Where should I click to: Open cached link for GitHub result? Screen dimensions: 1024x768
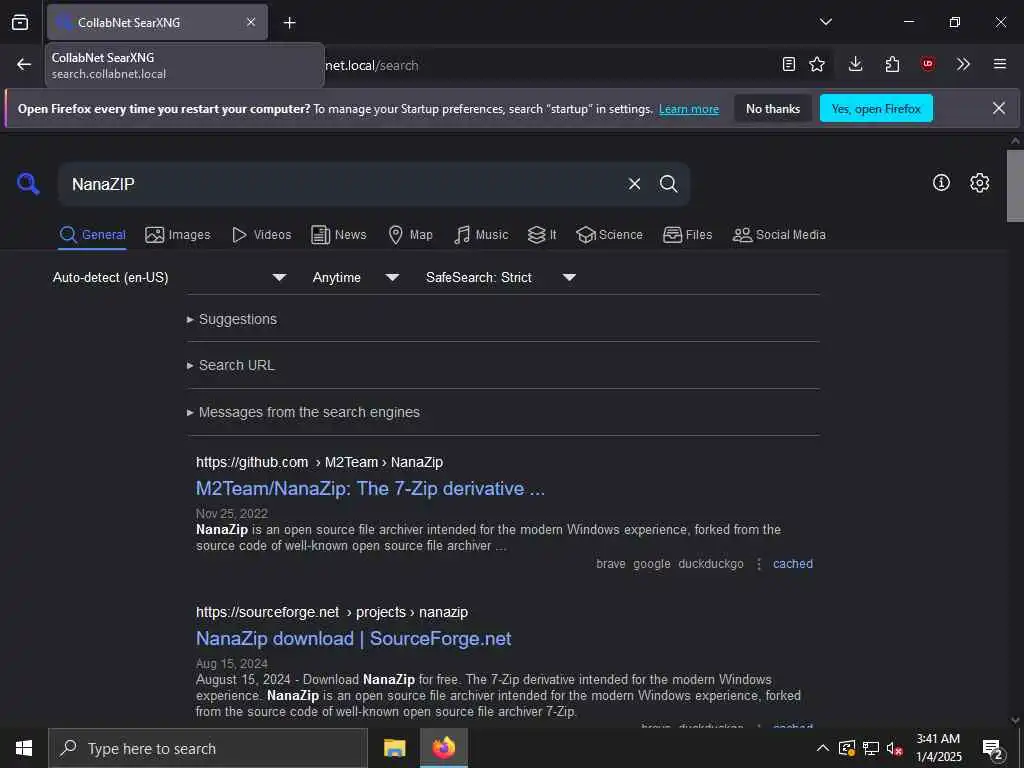click(793, 564)
